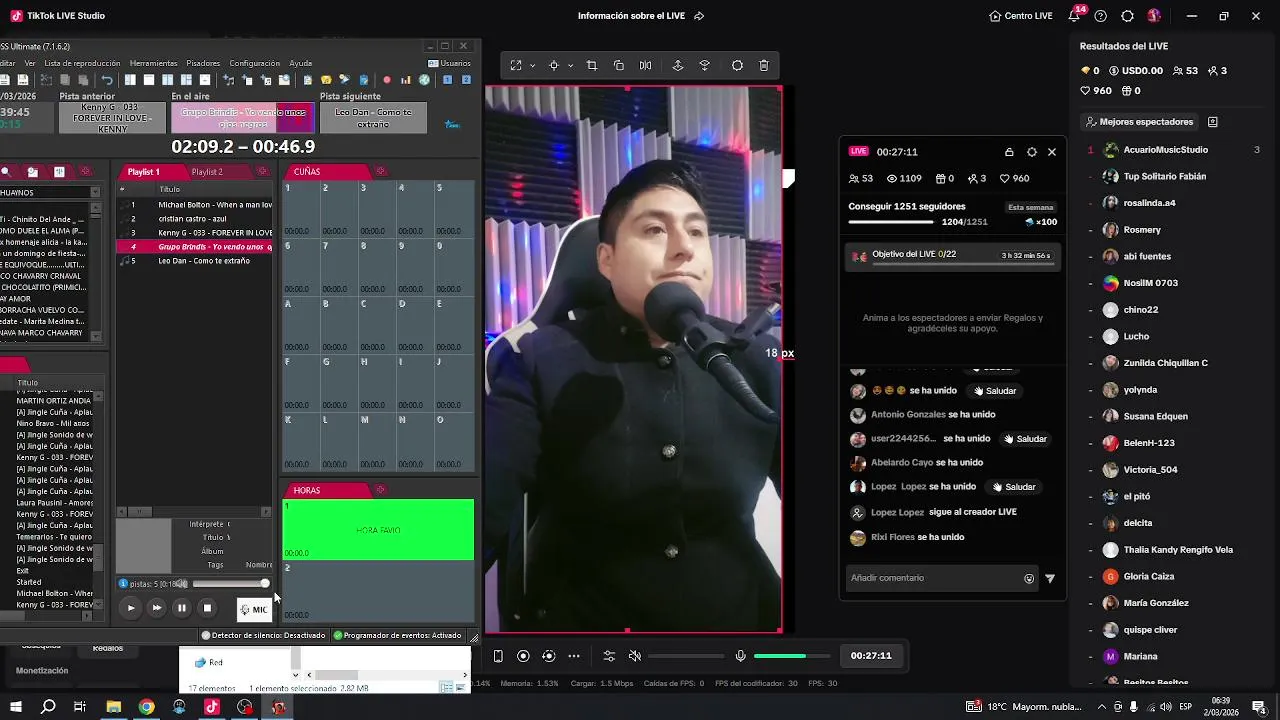Unmute the desktop speaker audio
1280x720 pixels.
[x=634, y=656]
